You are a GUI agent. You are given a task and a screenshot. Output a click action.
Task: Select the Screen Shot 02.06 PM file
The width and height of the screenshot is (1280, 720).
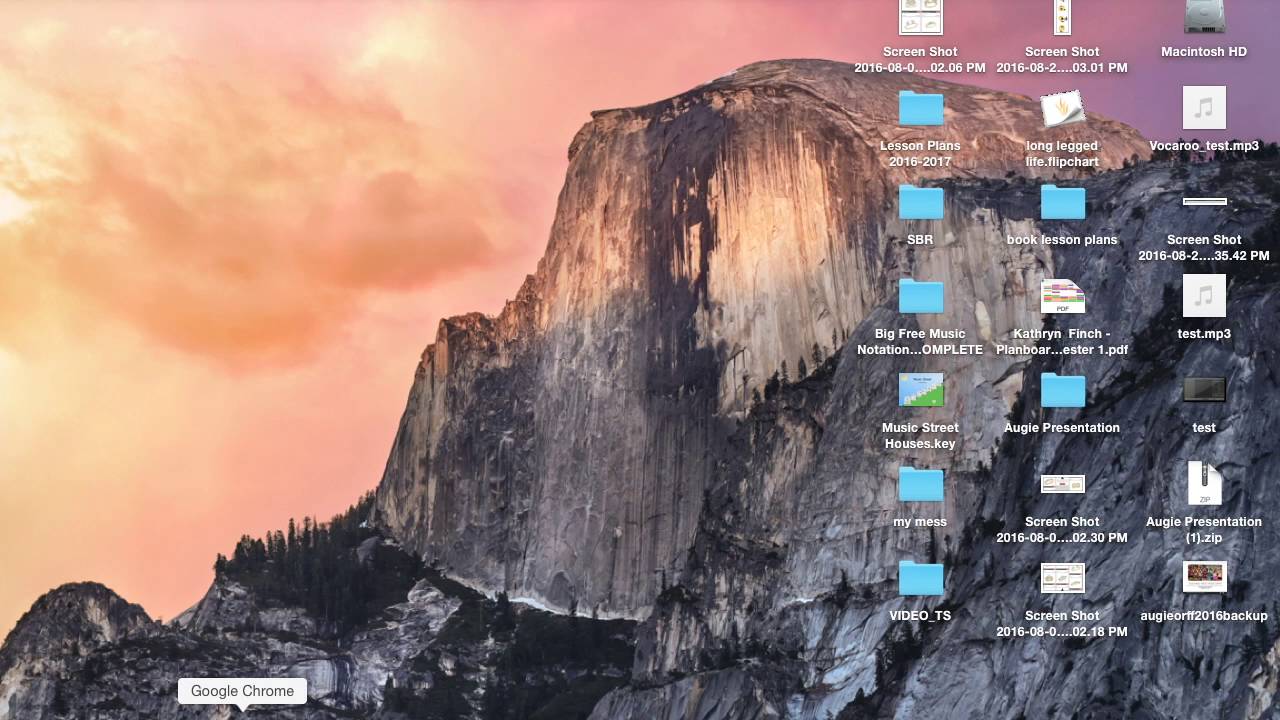click(x=921, y=18)
